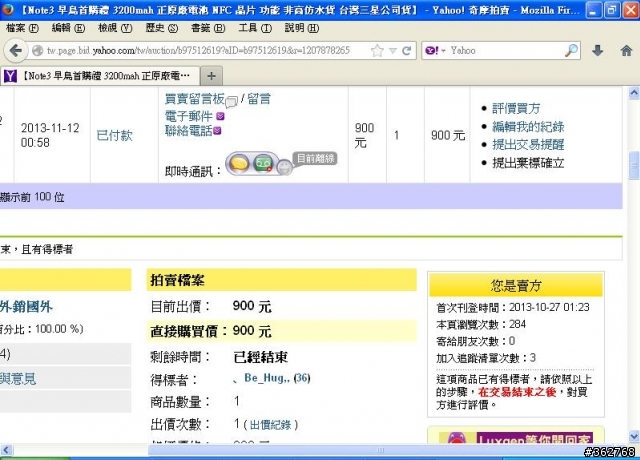
Task: Open the 評價買方 link
Action: (x=516, y=109)
